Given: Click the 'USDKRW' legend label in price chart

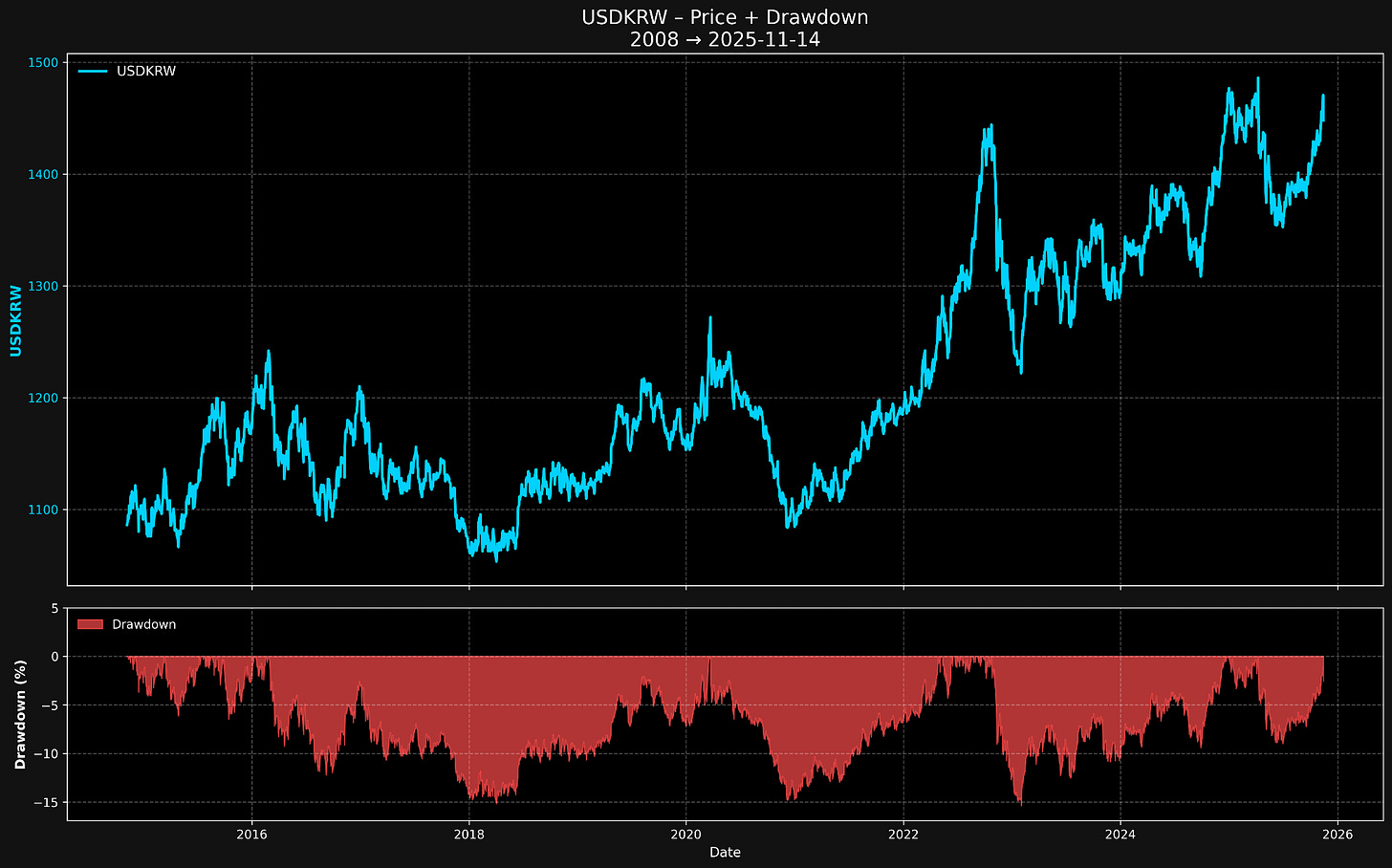Looking at the screenshot, I should (x=146, y=71).
